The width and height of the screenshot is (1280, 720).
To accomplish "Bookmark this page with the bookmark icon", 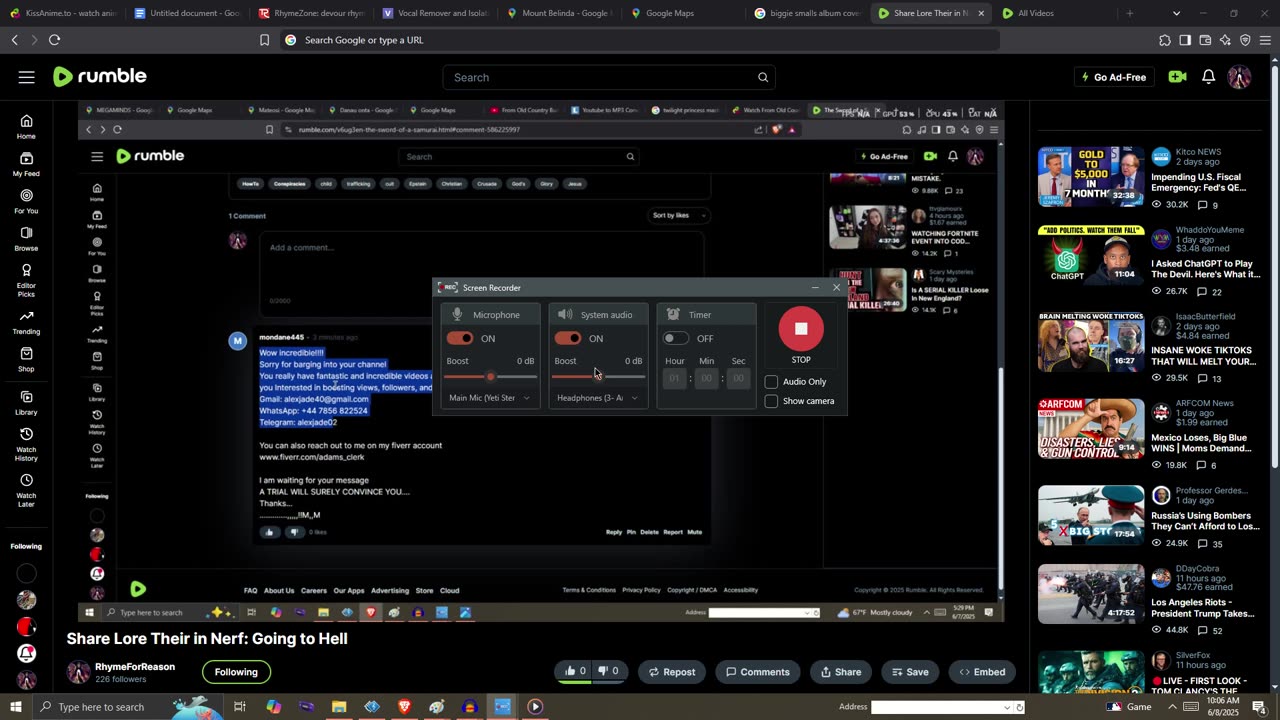I will [x=264, y=40].
